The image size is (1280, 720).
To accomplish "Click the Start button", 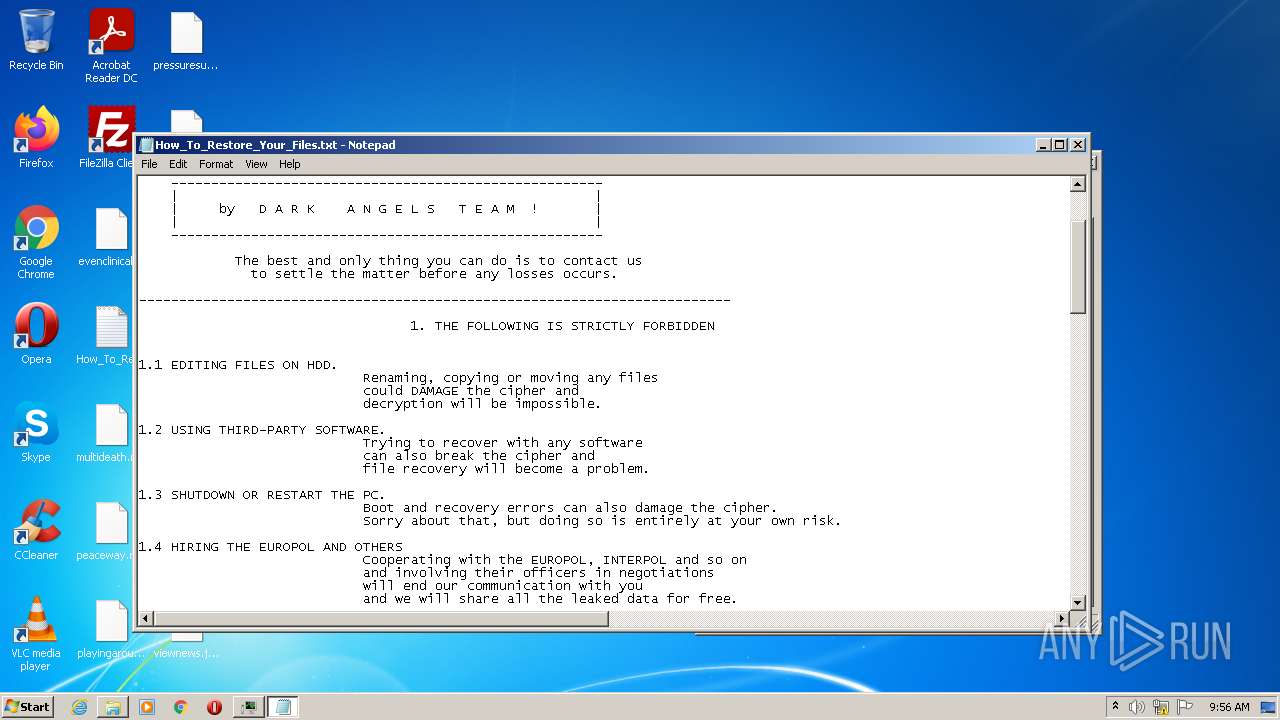I will (x=27, y=707).
